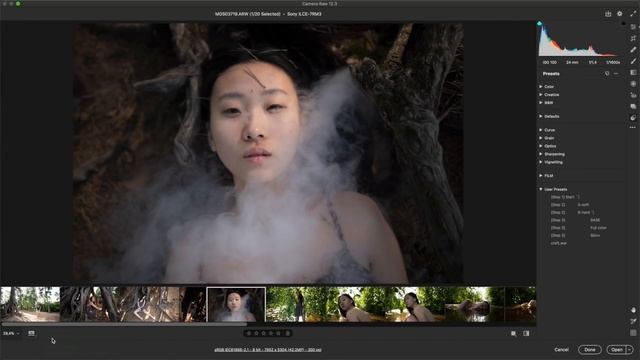Select the Radial Filter tool
The width and height of the screenshot is (640, 360).
[x=633, y=84]
